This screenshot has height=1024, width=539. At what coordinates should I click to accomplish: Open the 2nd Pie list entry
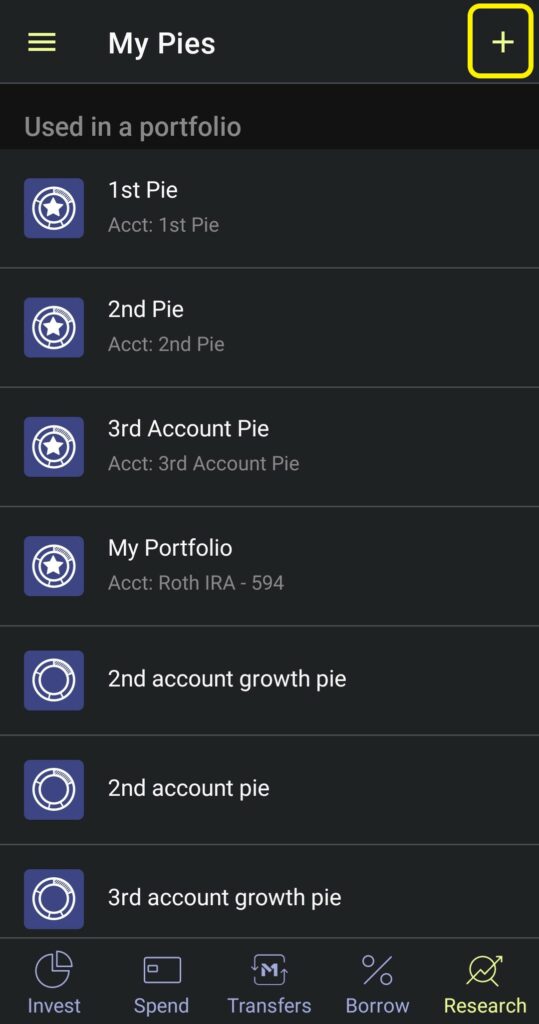click(x=269, y=328)
